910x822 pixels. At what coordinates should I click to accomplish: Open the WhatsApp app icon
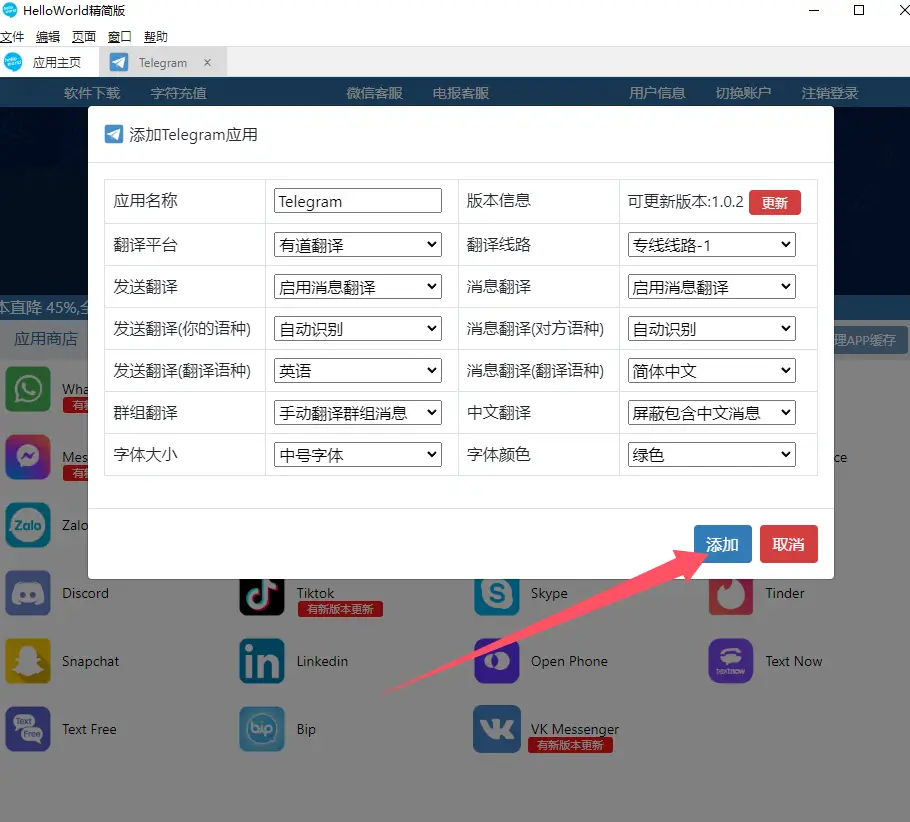pyautogui.click(x=28, y=389)
